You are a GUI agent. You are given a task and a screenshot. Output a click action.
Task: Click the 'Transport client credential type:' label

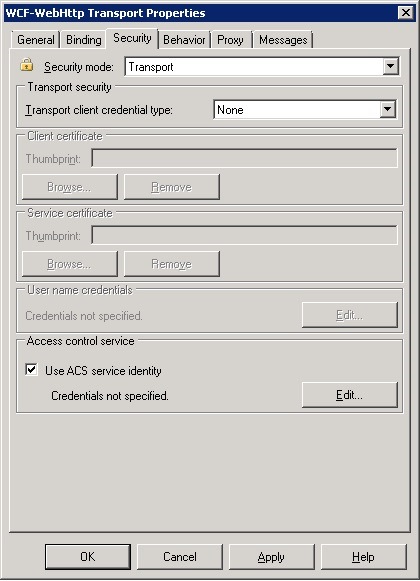point(99,110)
